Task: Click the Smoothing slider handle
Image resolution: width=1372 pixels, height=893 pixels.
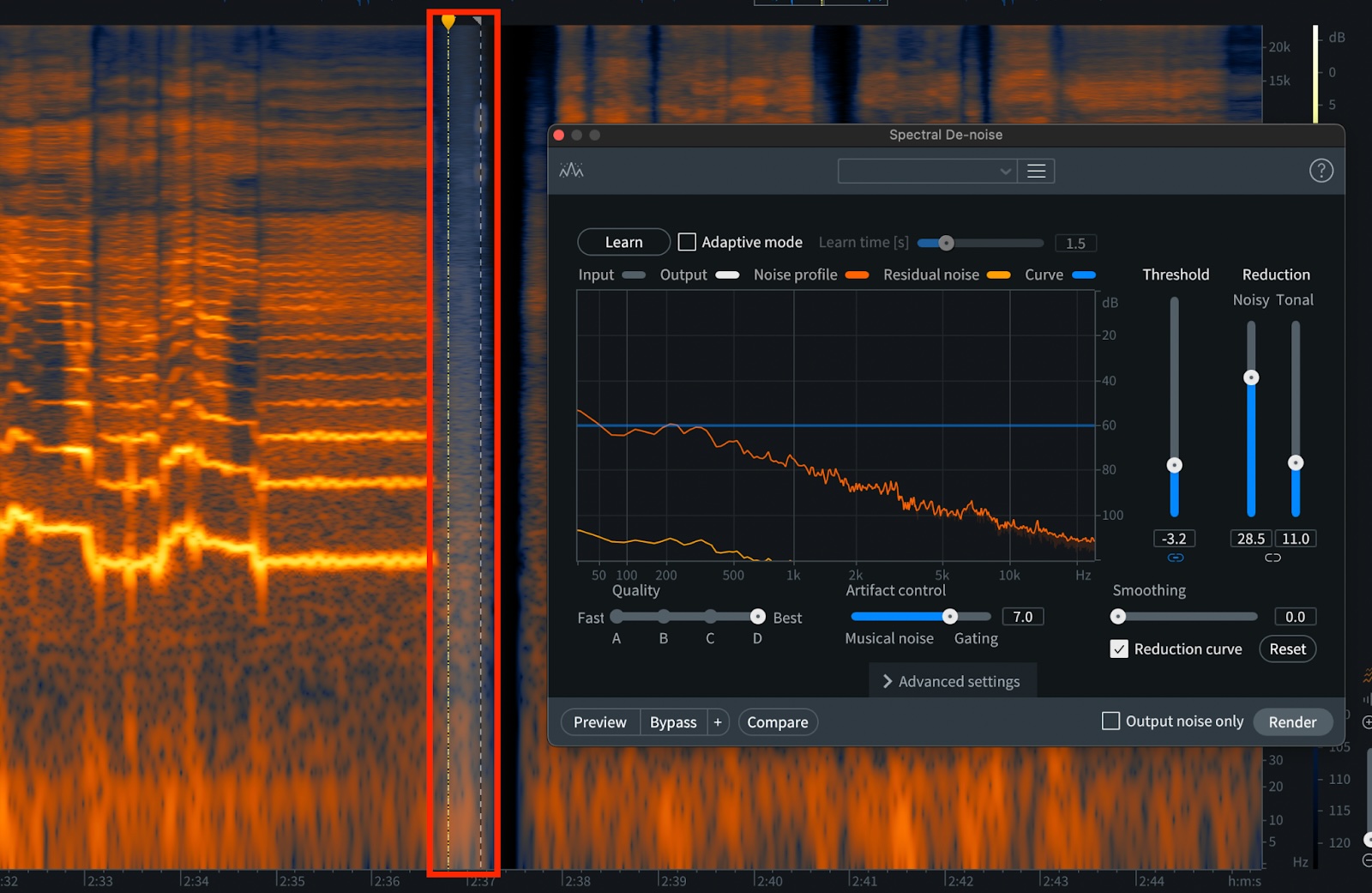Action: (1118, 616)
